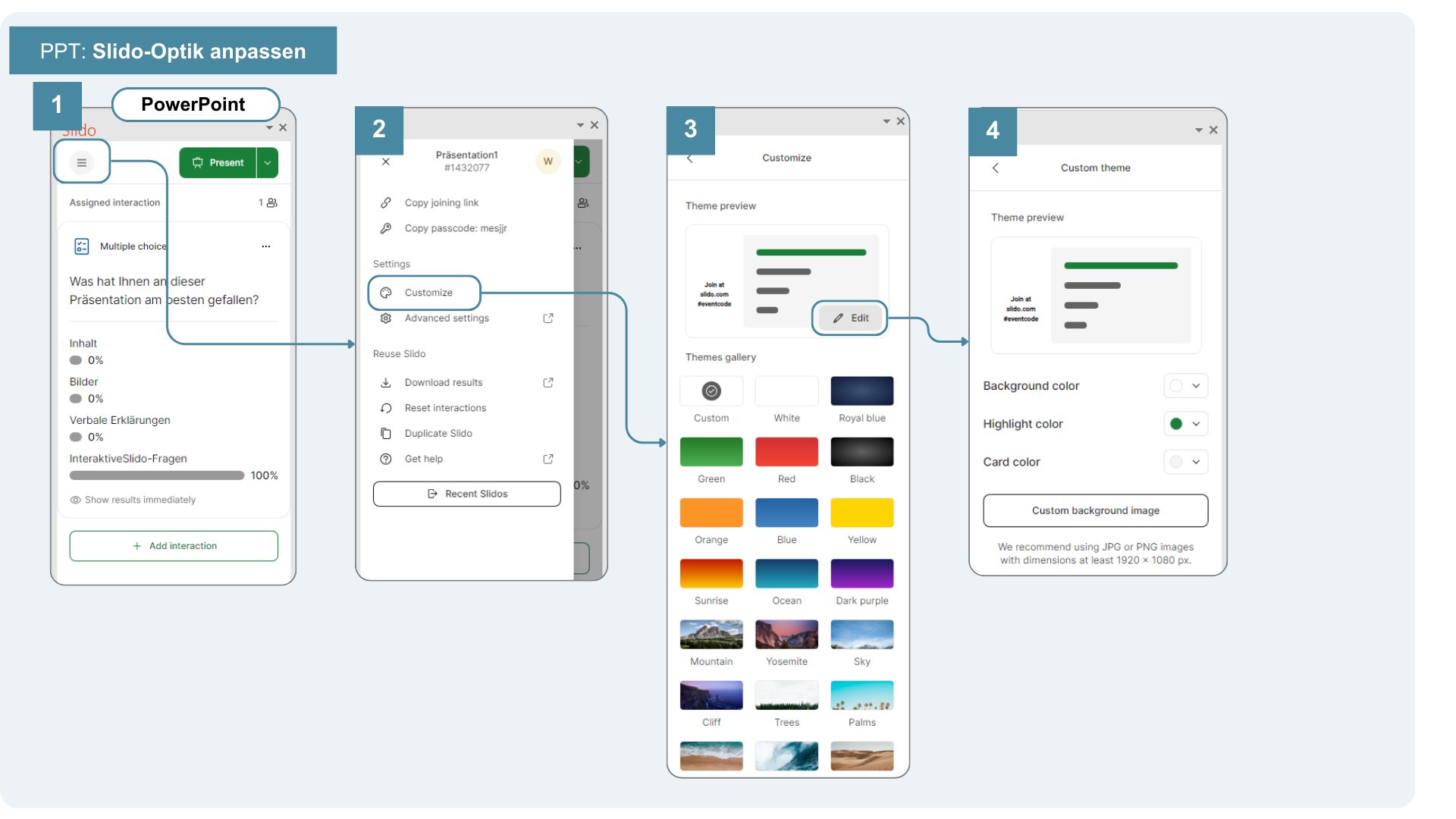Click the Recent Slidos button

pyautogui.click(x=467, y=494)
